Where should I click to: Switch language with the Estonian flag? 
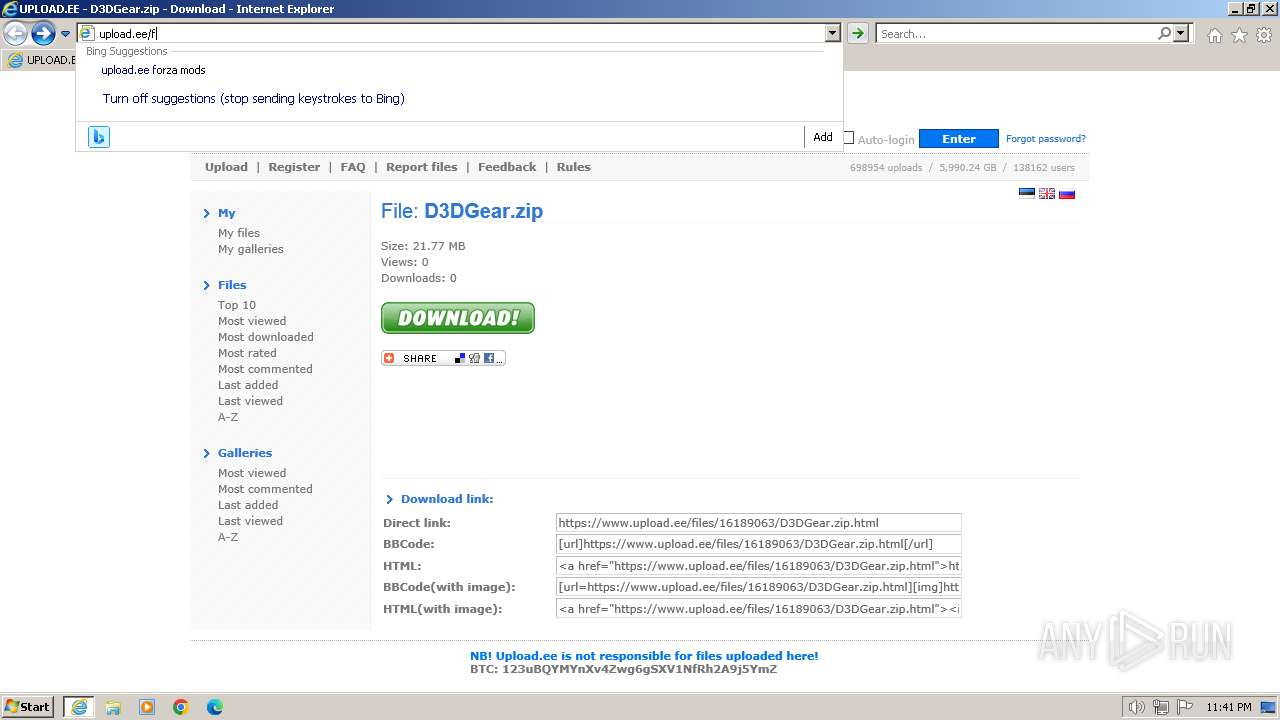click(x=1027, y=194)
